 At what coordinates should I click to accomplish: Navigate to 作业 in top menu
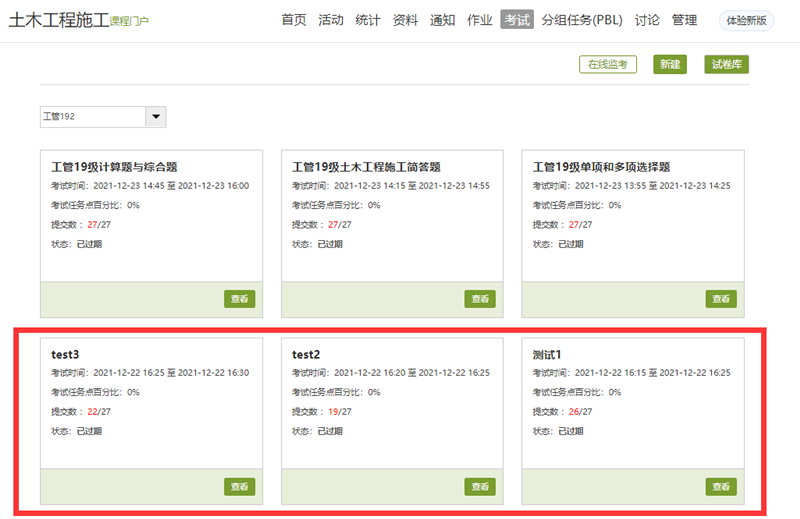pyautogui.click(x=480, y=20)
